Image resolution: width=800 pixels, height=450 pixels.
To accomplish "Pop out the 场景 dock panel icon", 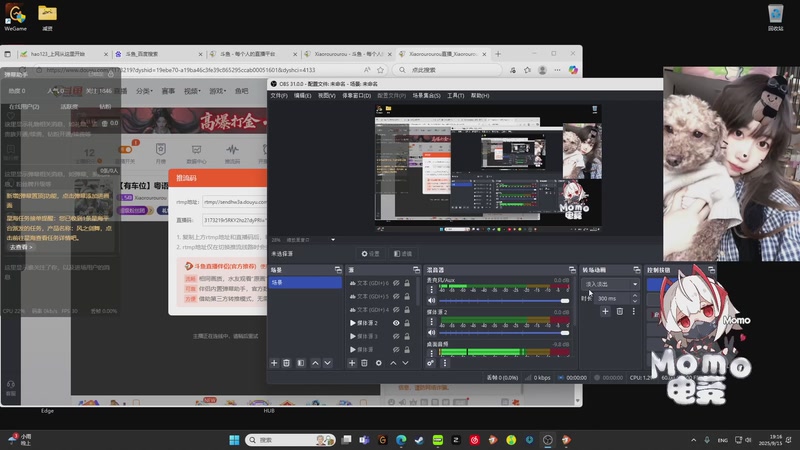I will [338, 269].
